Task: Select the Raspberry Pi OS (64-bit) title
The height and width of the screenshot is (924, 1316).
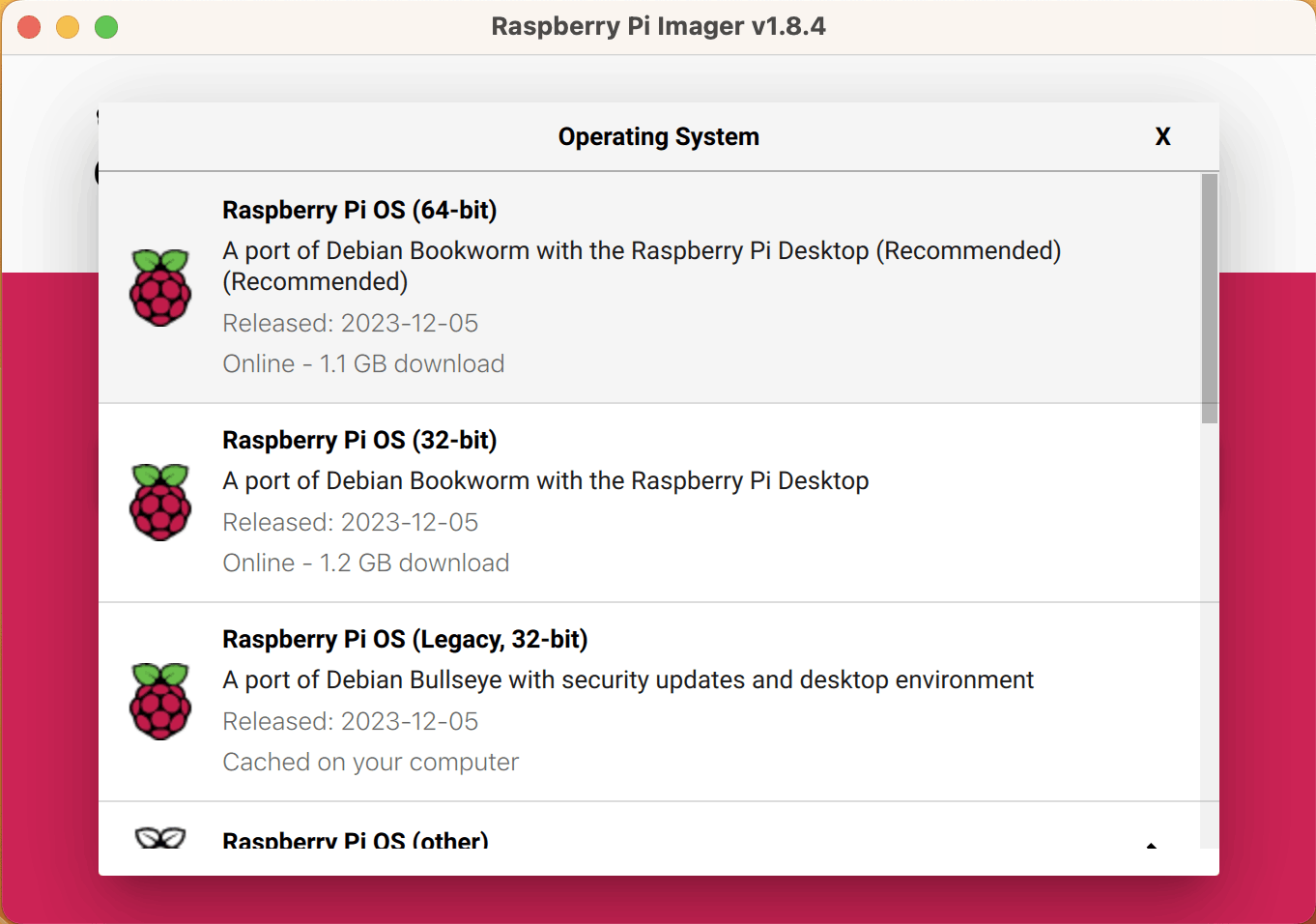Action: click(359, 211)
